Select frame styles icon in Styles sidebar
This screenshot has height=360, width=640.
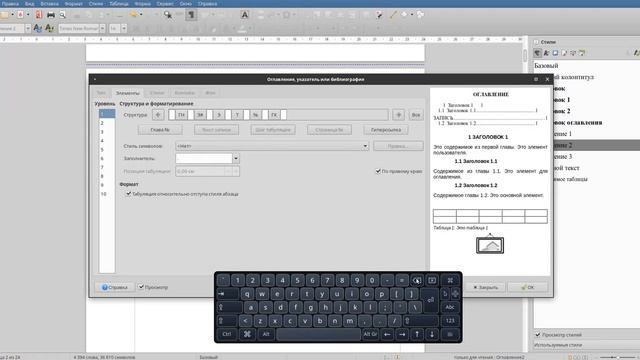(555, 53)
